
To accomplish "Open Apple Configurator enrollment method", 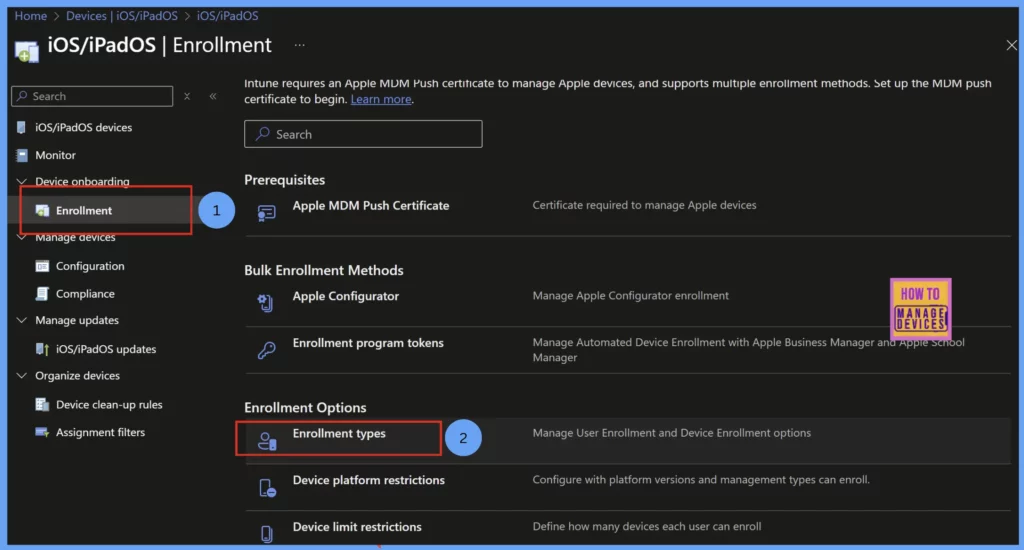I will point(345,296).
